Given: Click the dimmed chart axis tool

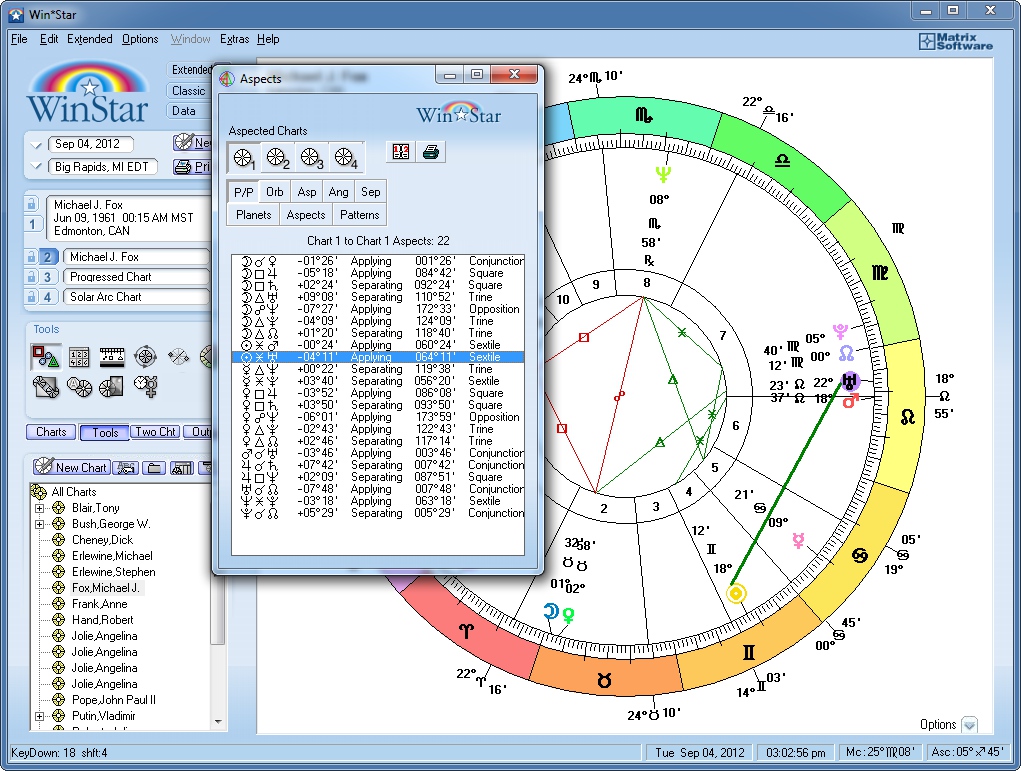Looking at the screenshot, I should [178, 357].
